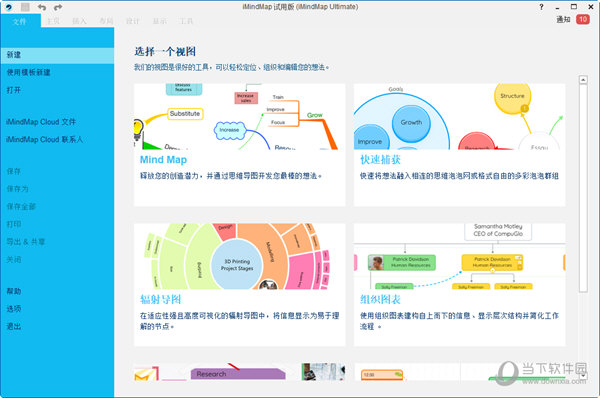Switch to the 插入 tab
Image resolution: width=600 pixels, height=398 pixels.
pyautogui.click(x=79, y=21)
